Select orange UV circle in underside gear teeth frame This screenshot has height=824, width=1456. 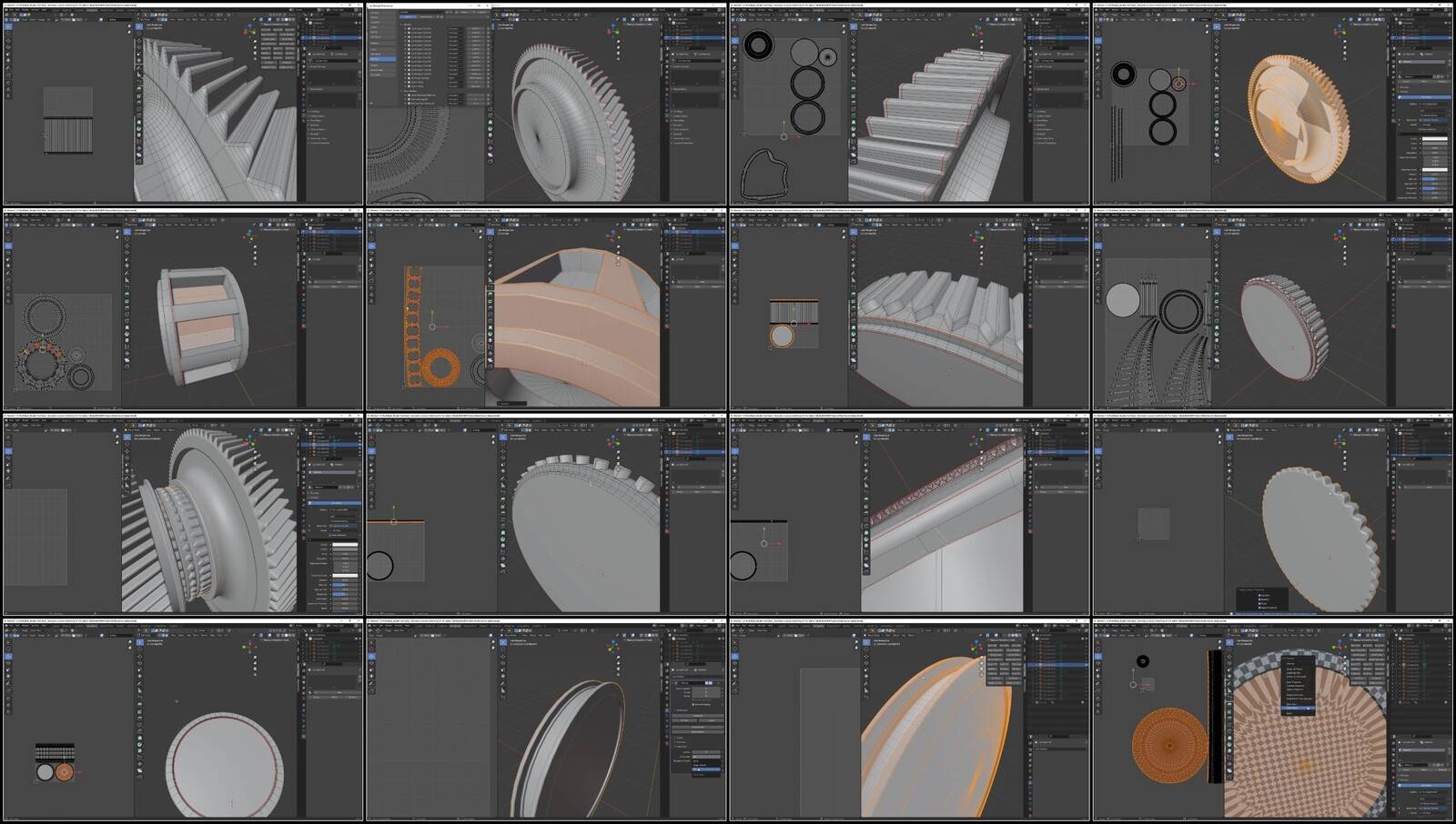782,337
